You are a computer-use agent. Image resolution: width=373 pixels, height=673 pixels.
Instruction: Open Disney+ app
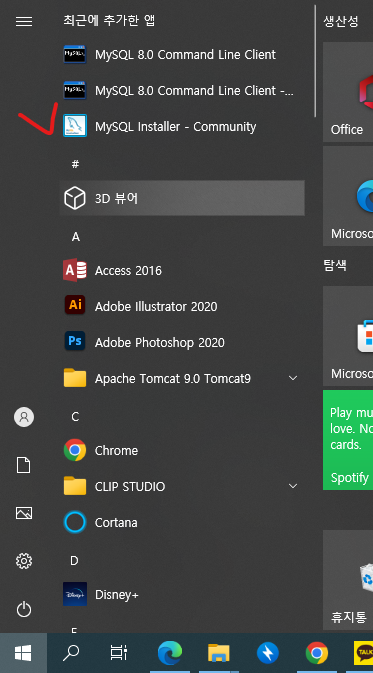tap(182, 594)
